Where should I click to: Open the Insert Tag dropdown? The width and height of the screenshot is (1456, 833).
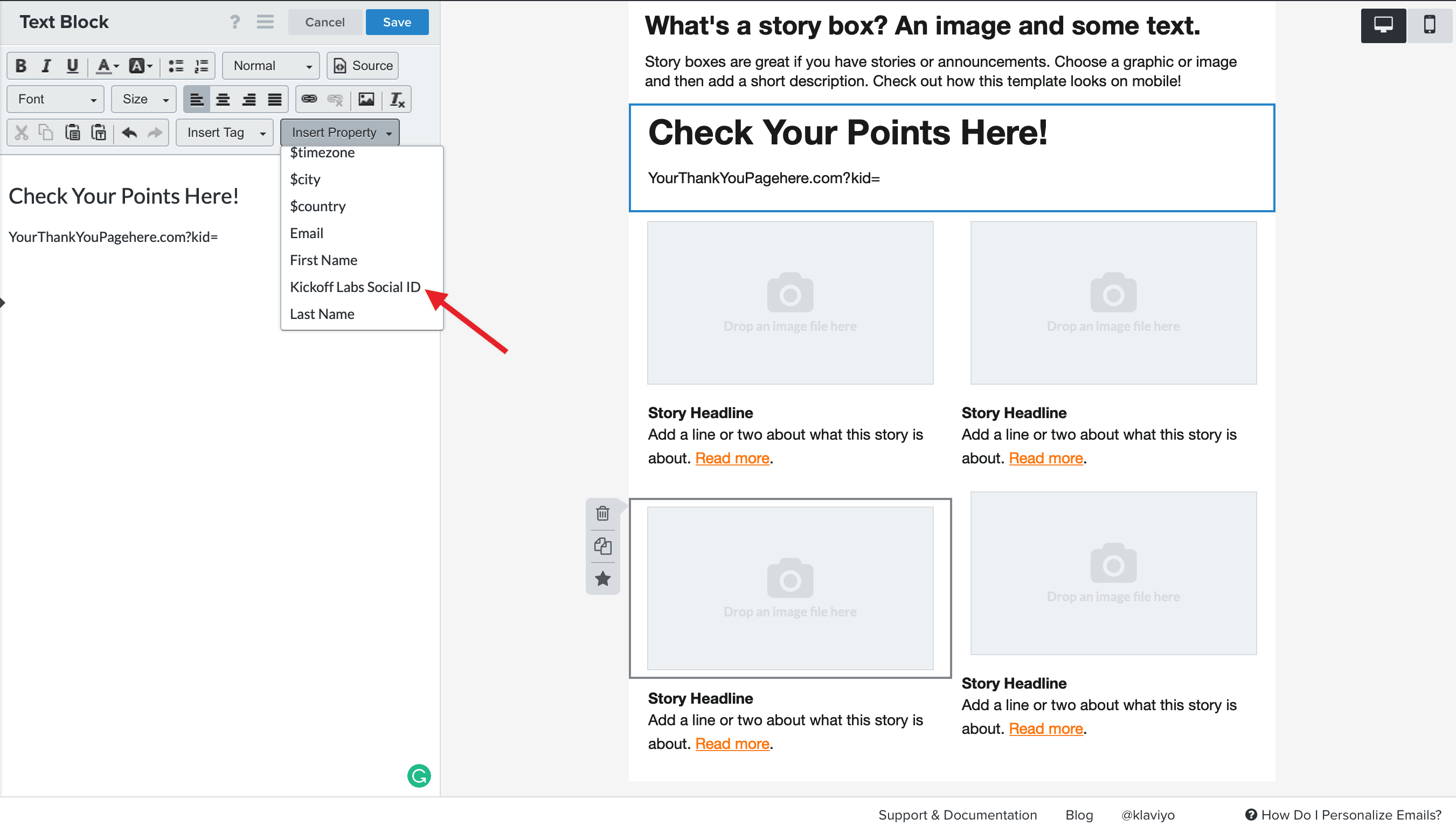tap(225, 133)
